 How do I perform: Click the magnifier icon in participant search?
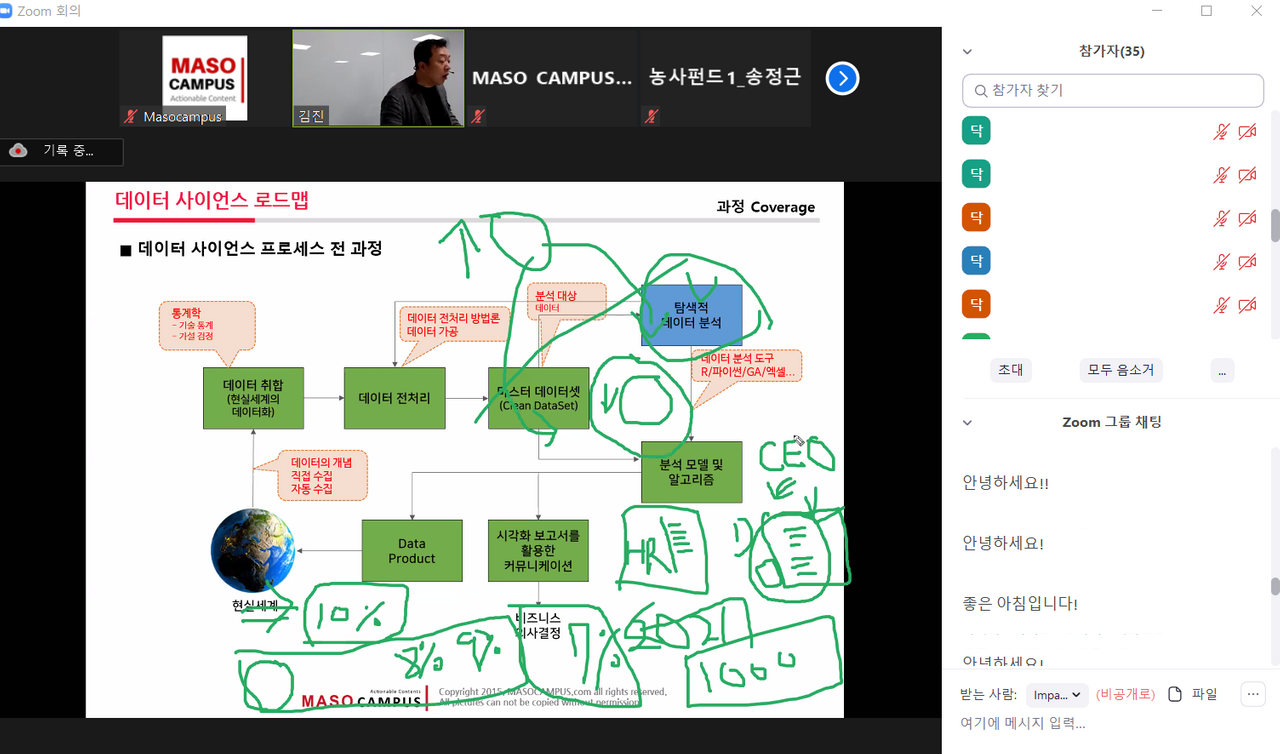click(978, 91)
